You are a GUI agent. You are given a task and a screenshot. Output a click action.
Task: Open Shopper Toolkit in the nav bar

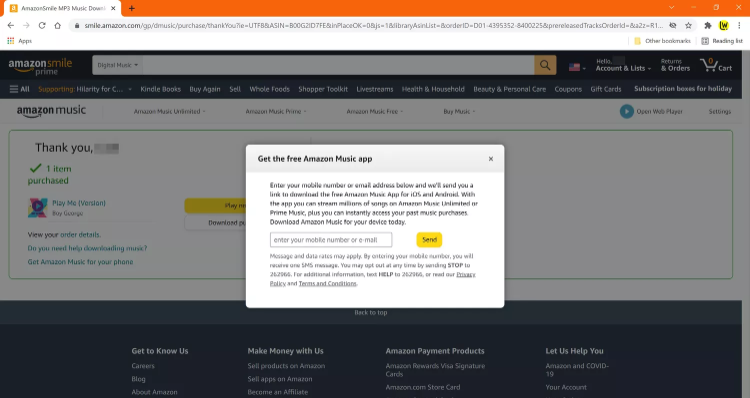(x=323, y=89)
